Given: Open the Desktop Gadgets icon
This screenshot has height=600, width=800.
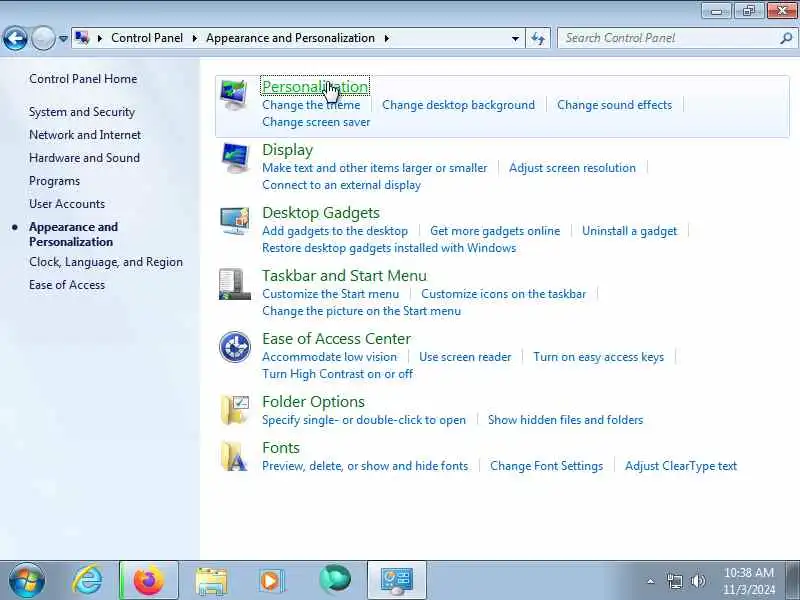Looking at the screenshot, I should click(235, 220).
